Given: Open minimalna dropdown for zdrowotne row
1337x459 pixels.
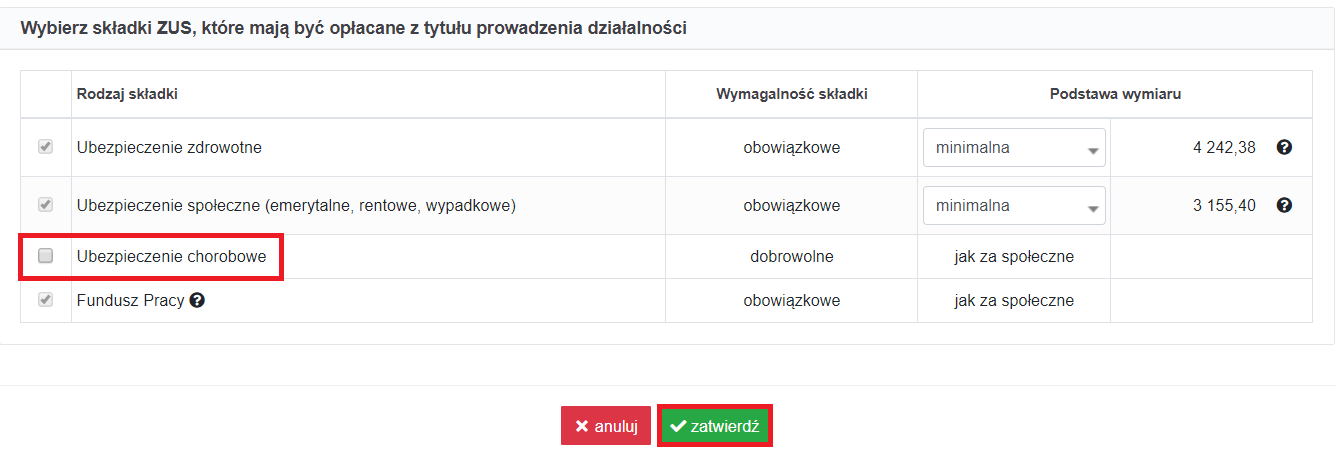Looking at the screenshot, I should click(x=1014, y=148).
